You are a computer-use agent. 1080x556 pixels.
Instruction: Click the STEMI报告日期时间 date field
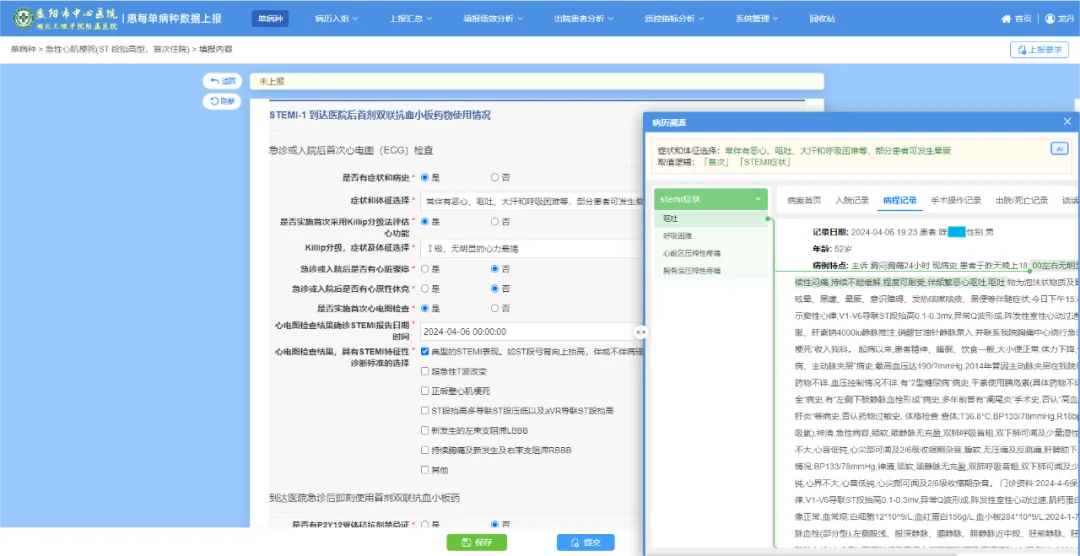point(532,331)
